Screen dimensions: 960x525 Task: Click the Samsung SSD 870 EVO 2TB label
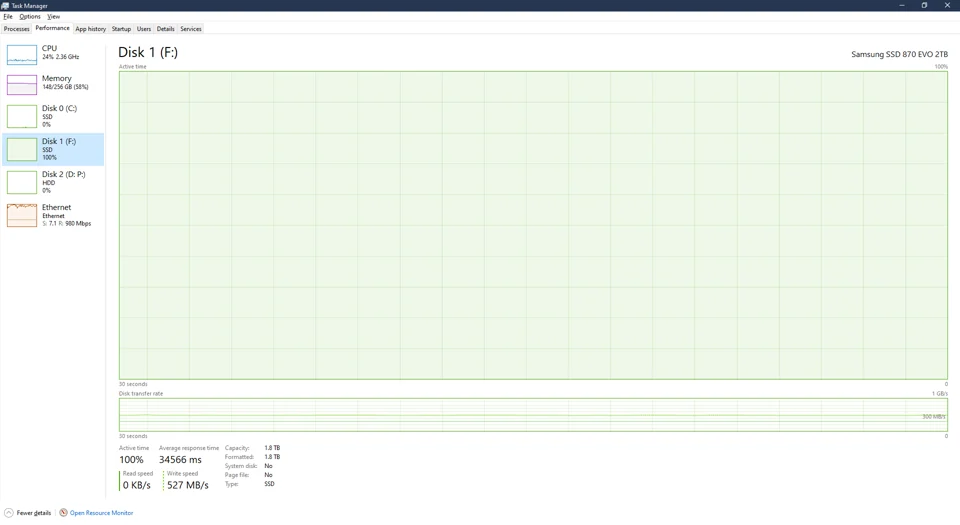point(899,54)
